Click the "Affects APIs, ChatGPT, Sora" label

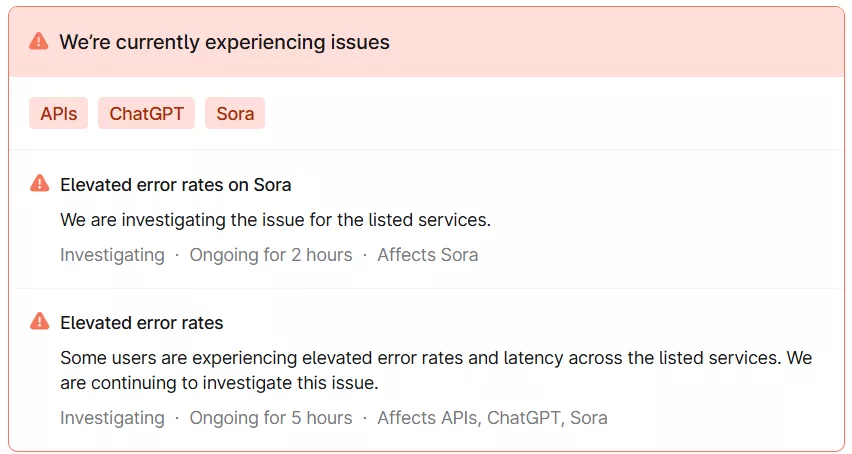492,418
